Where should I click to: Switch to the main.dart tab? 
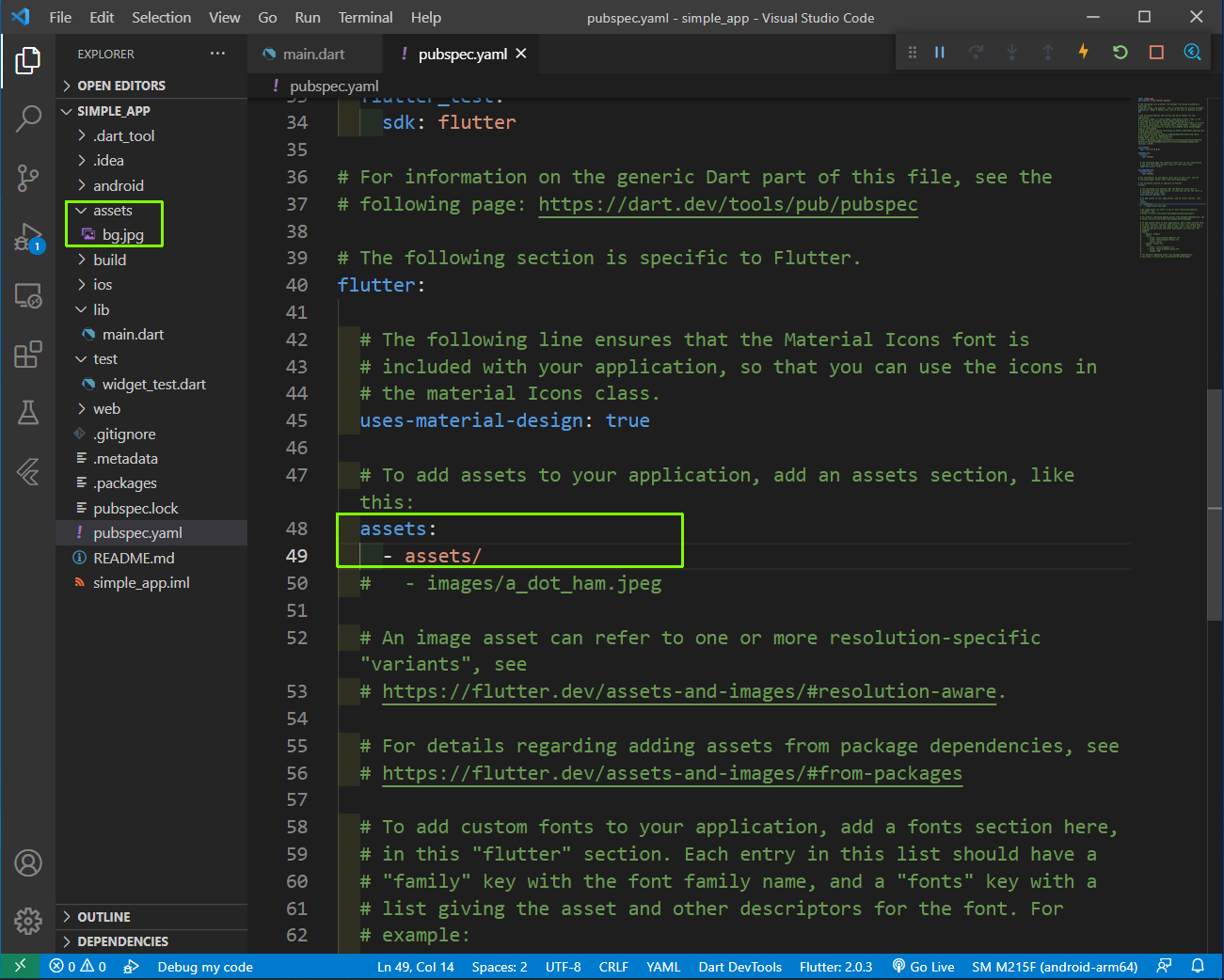(314, 54)
